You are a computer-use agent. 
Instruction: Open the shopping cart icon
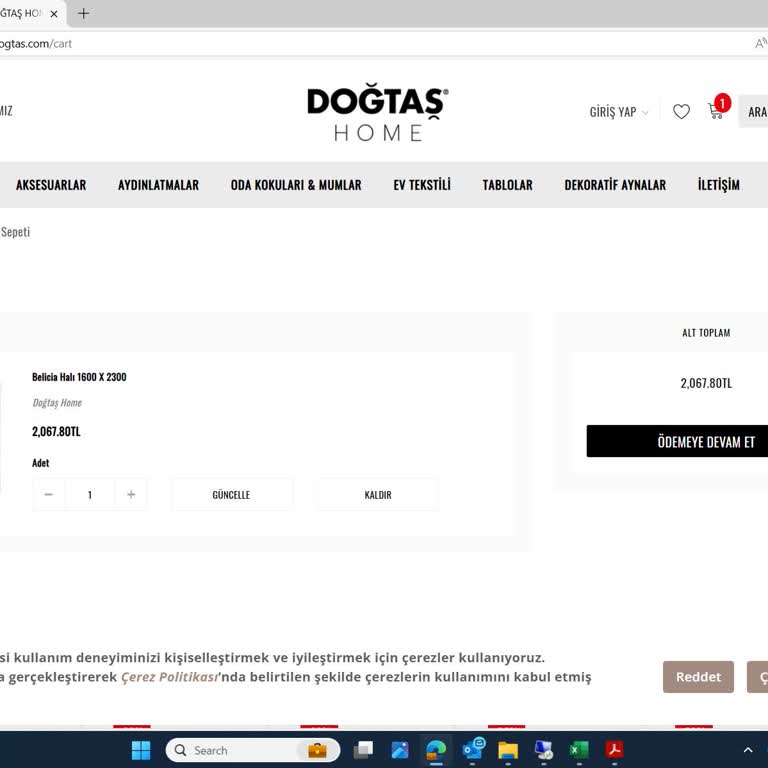click(x=716, y=111)
